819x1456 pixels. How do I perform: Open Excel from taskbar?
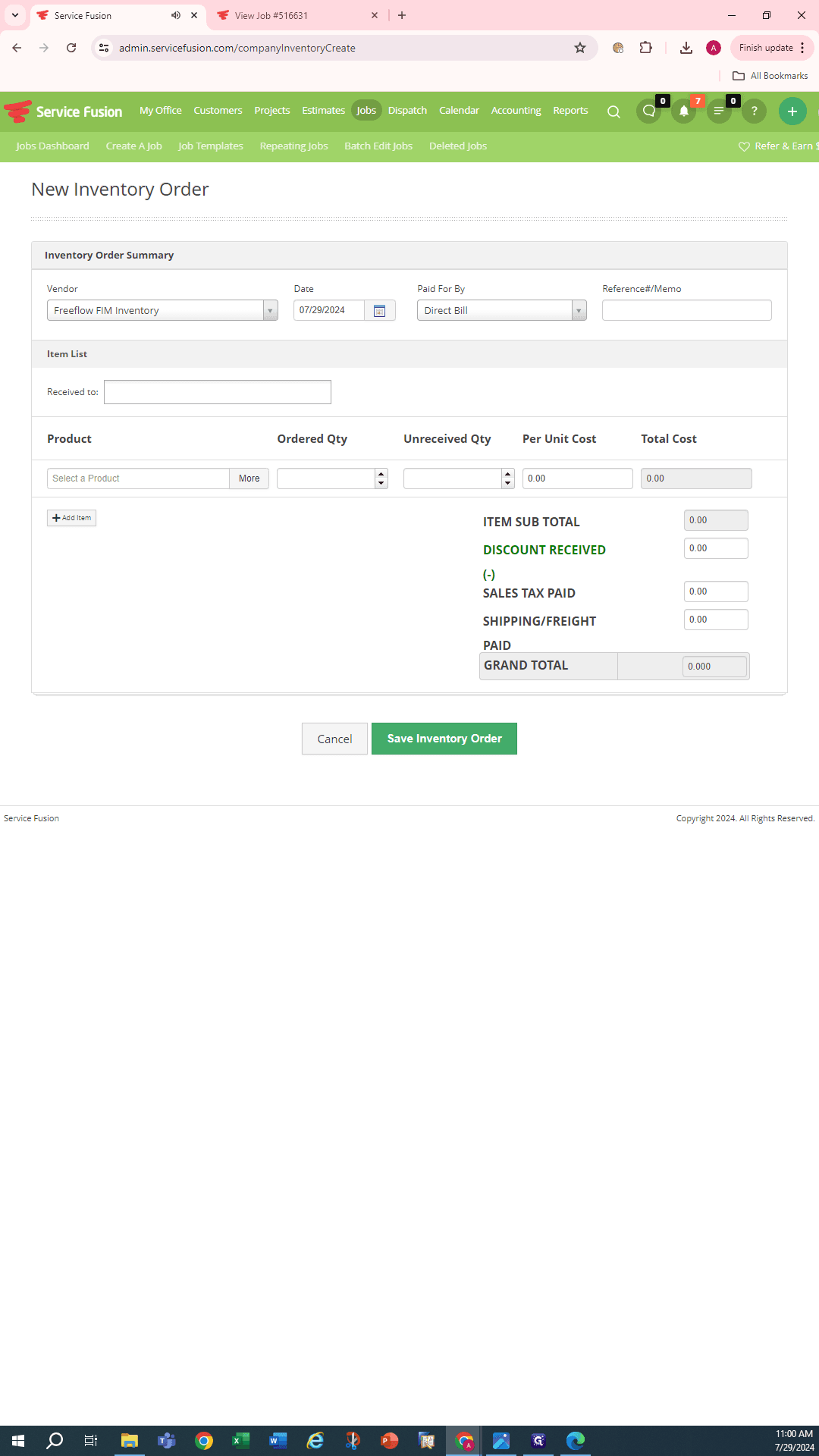[x=241, y=1441]
